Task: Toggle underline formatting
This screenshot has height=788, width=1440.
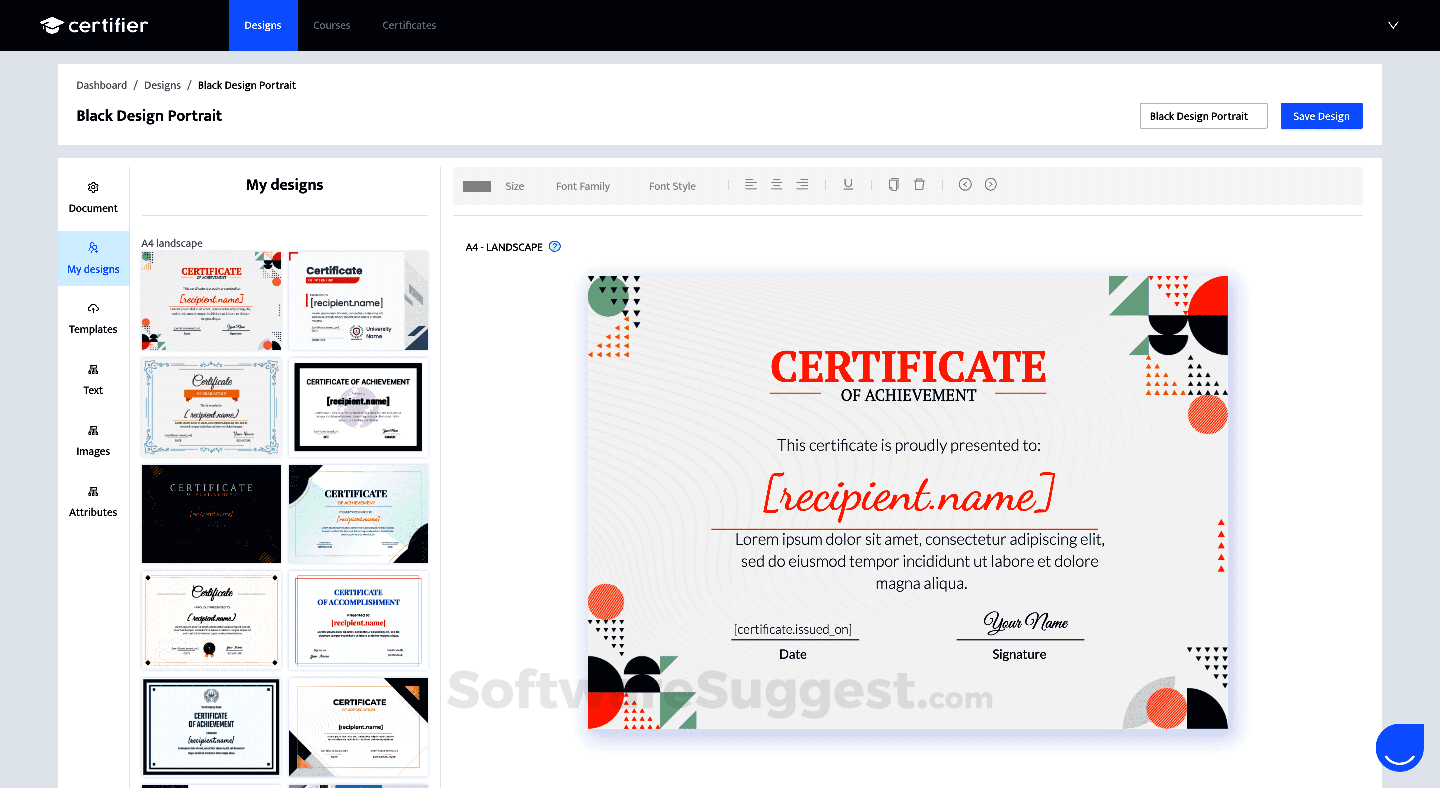Action: 848,184
